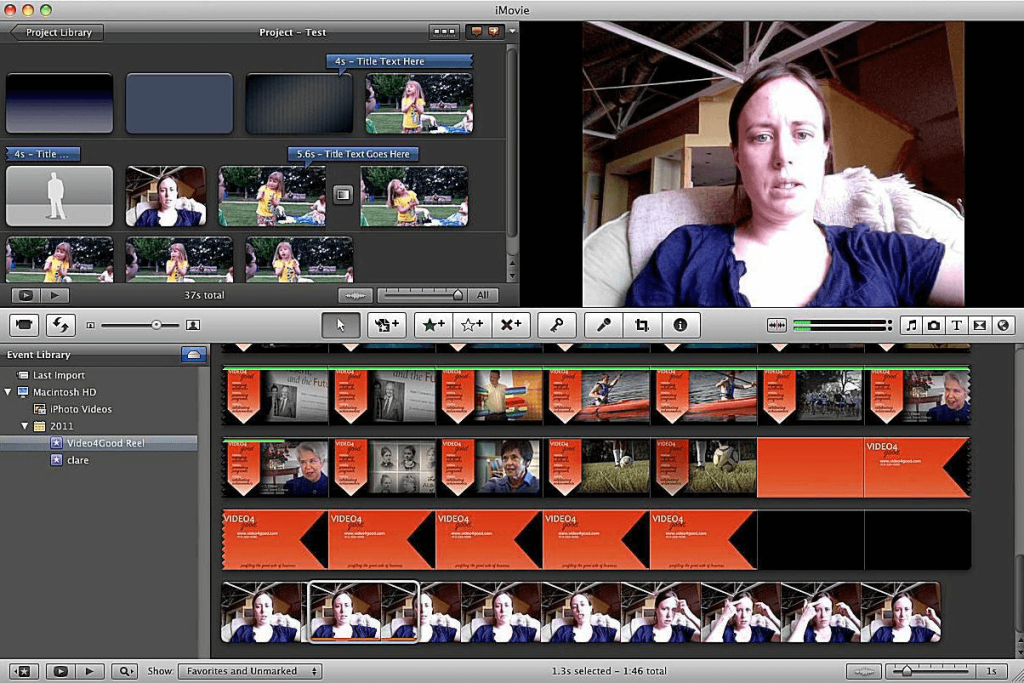
Task: Play selected events from beginning
Action: [89, 671]
